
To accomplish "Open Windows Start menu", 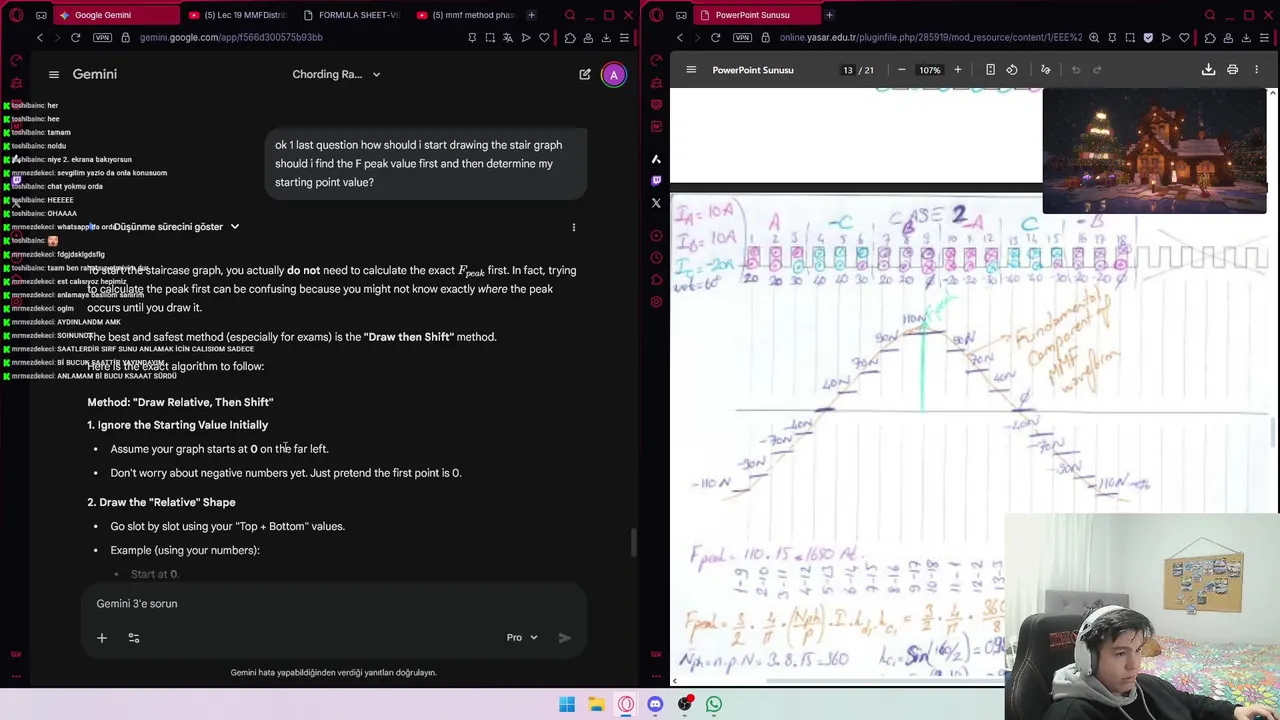I will pyautogui.click(x=567, y=704).
